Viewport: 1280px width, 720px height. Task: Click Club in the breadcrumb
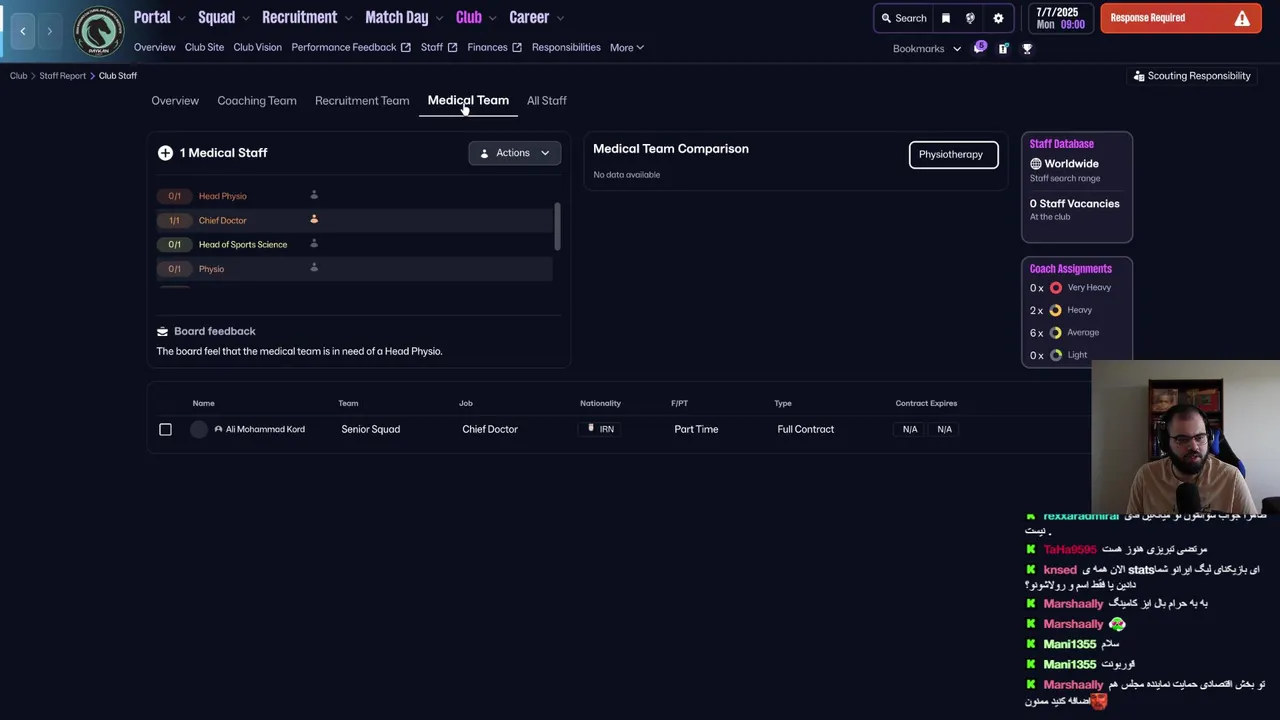click(18, 76)
